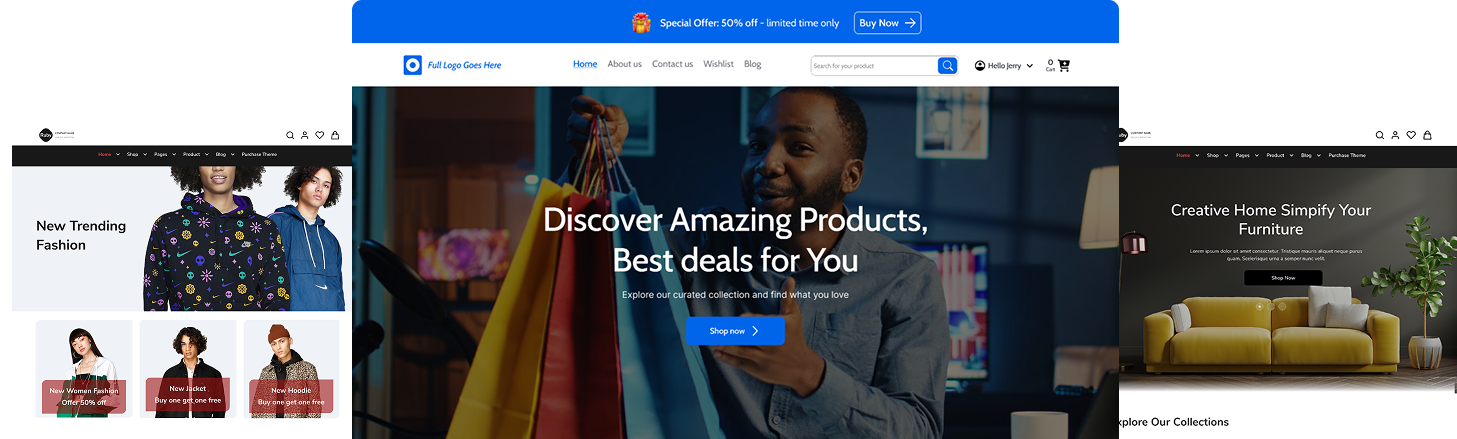Open the search icon on the fashion site header

tap(290, 135)
